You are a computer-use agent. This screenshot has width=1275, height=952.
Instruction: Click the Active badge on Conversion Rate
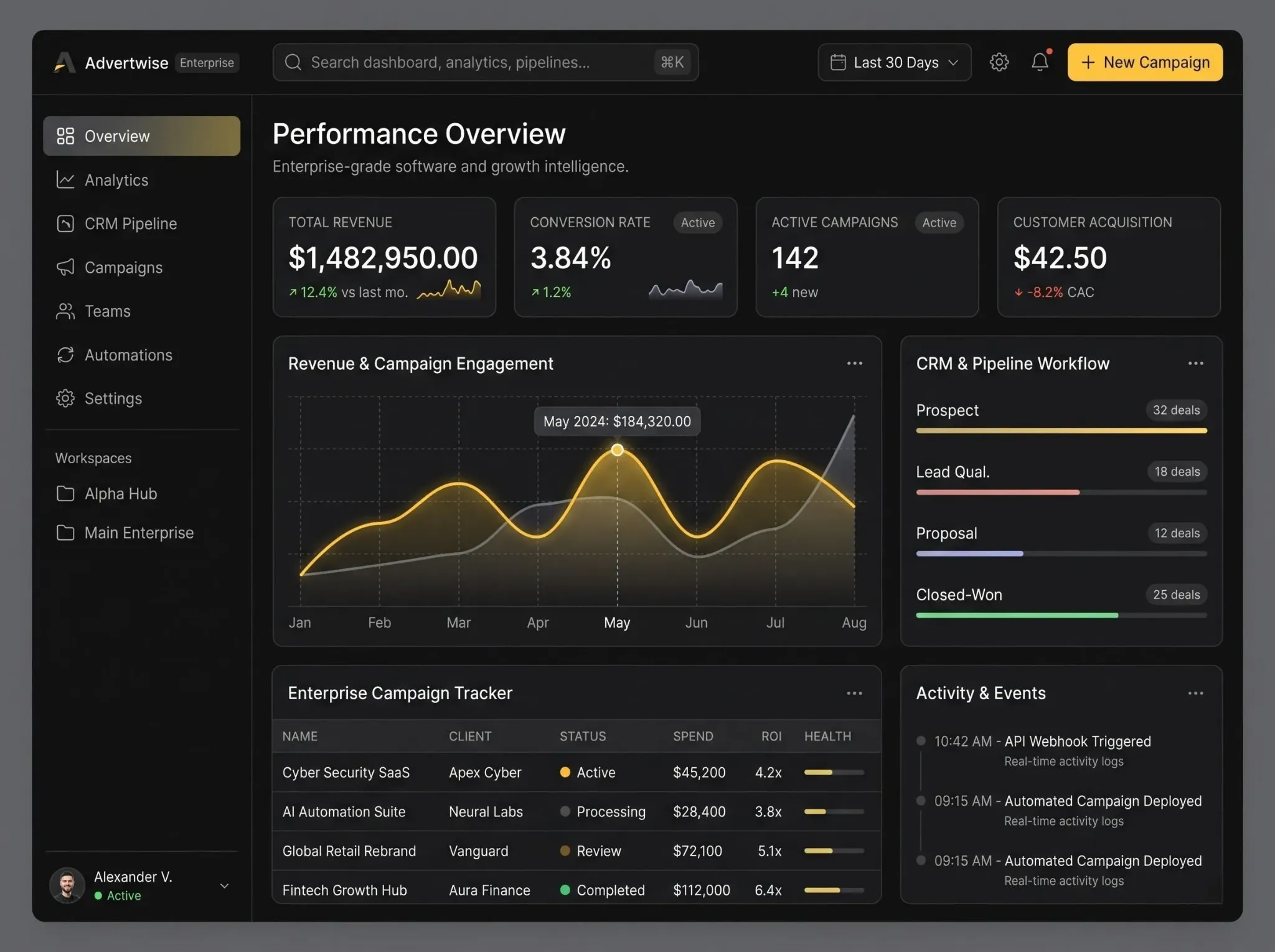697,223
